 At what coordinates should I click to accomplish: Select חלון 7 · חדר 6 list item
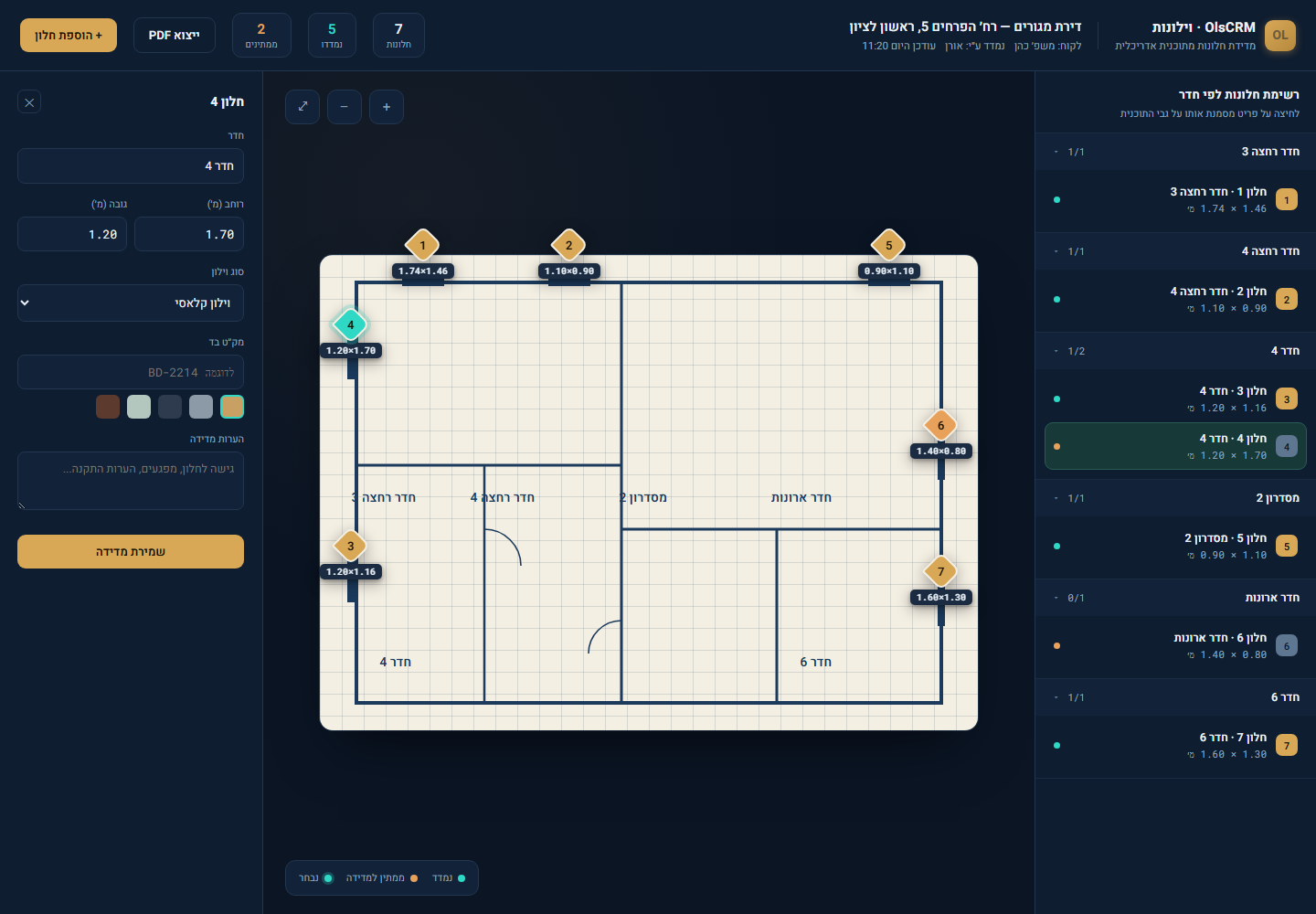click(x=1175, y=746)
